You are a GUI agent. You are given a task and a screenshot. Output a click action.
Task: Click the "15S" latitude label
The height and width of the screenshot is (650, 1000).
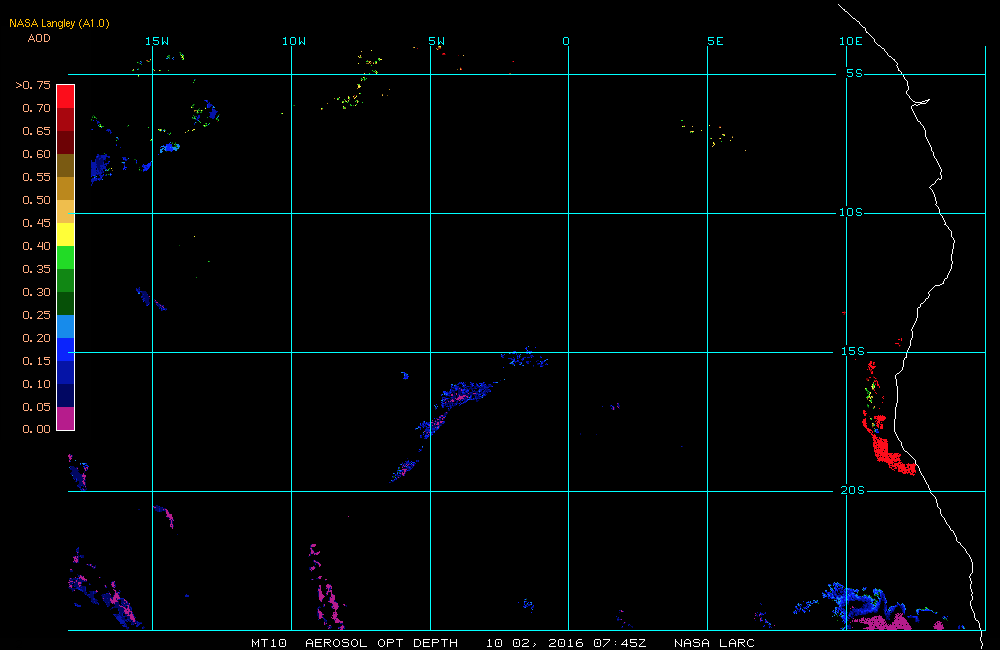point(853,351)
